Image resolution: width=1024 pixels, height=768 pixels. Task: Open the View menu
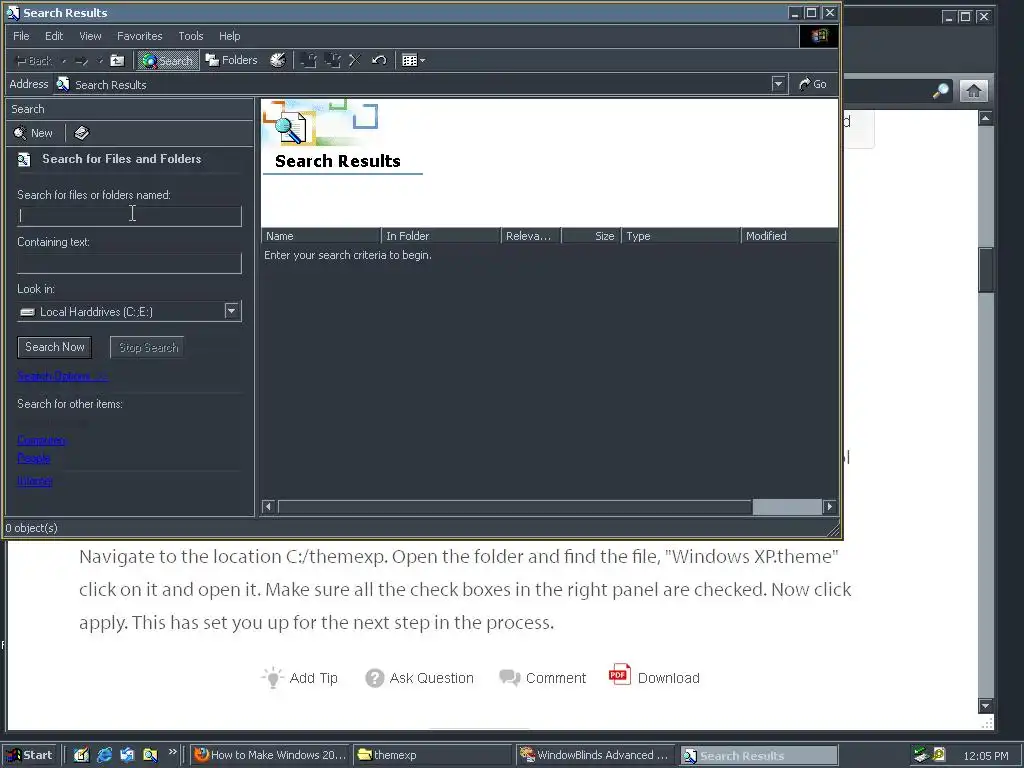pyautogui.click(x=90, y=36)
